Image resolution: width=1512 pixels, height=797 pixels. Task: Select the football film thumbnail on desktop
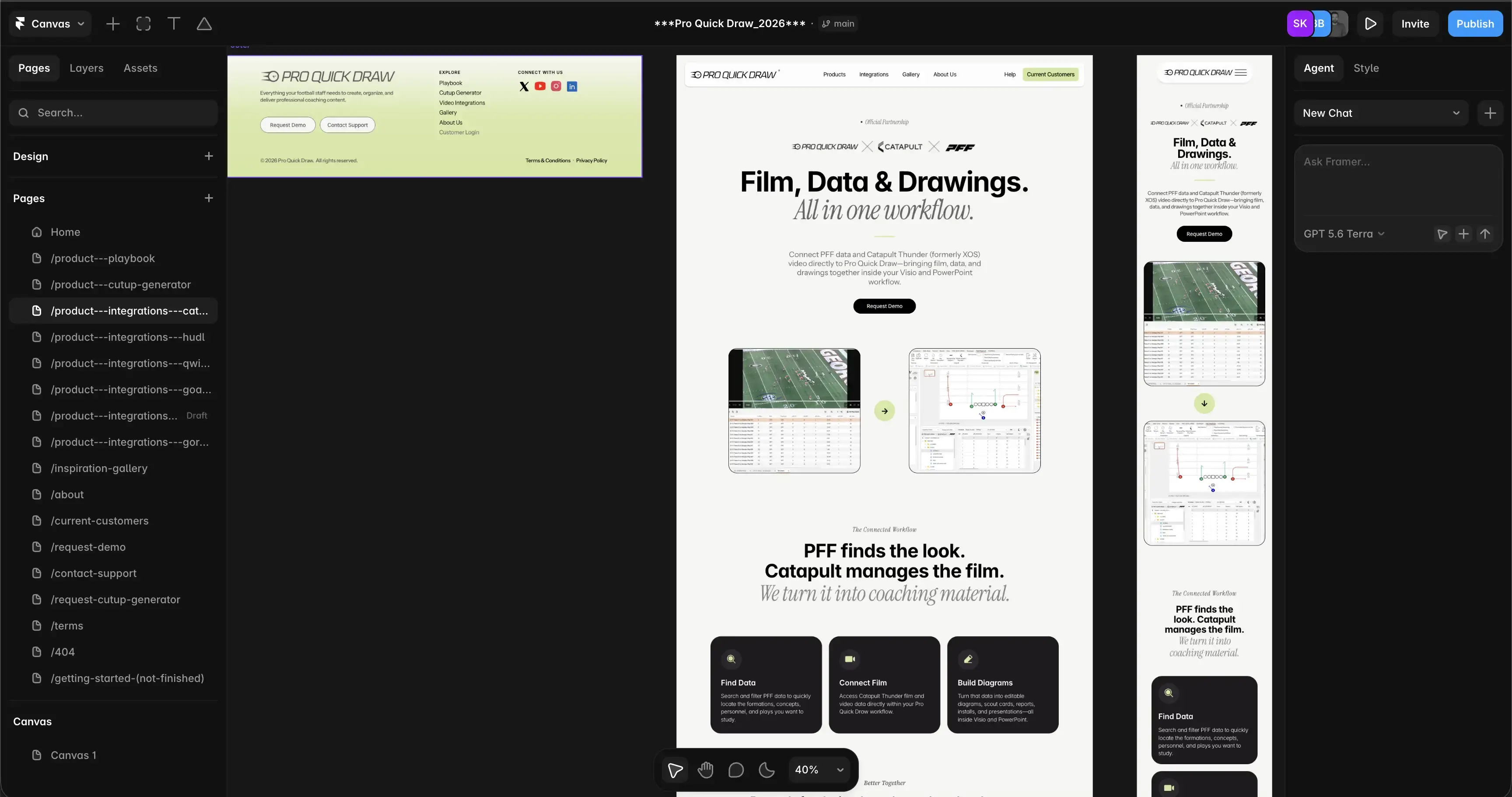point(794,411)
